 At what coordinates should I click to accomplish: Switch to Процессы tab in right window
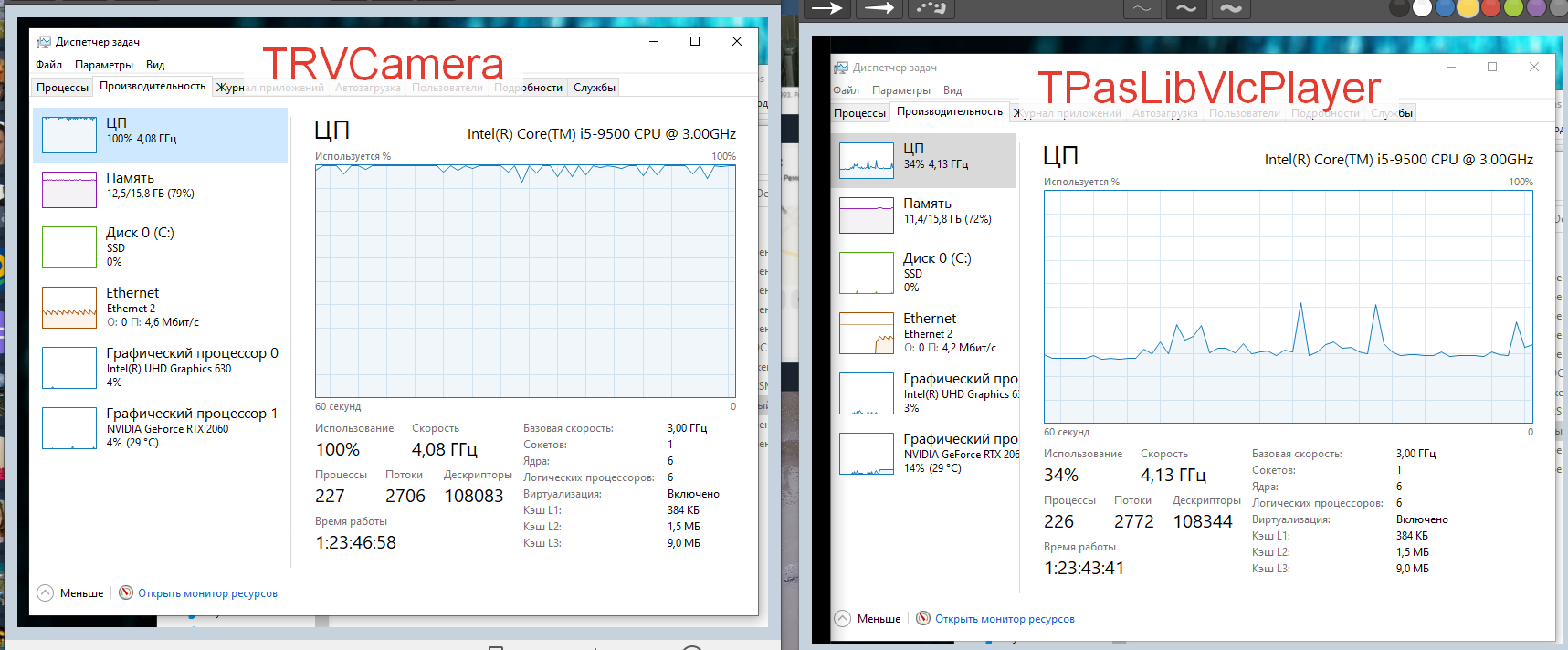[859, 113]
